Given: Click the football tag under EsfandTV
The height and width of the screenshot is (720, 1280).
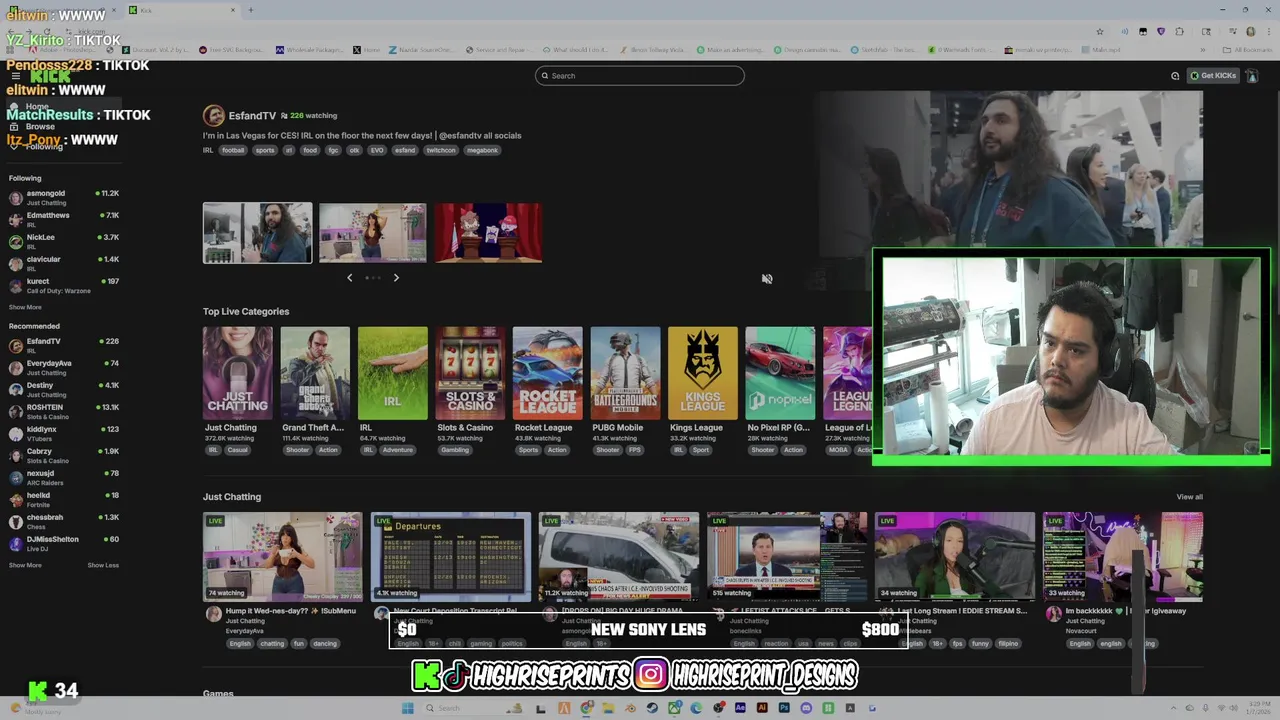Looking at the screenshot, I should tap(233, 150).
